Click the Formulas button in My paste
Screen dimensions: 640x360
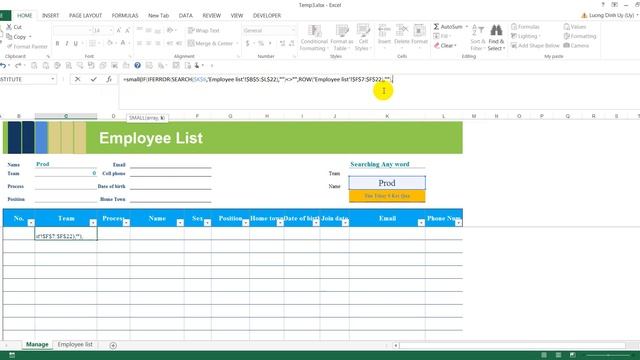coord(525,27)
